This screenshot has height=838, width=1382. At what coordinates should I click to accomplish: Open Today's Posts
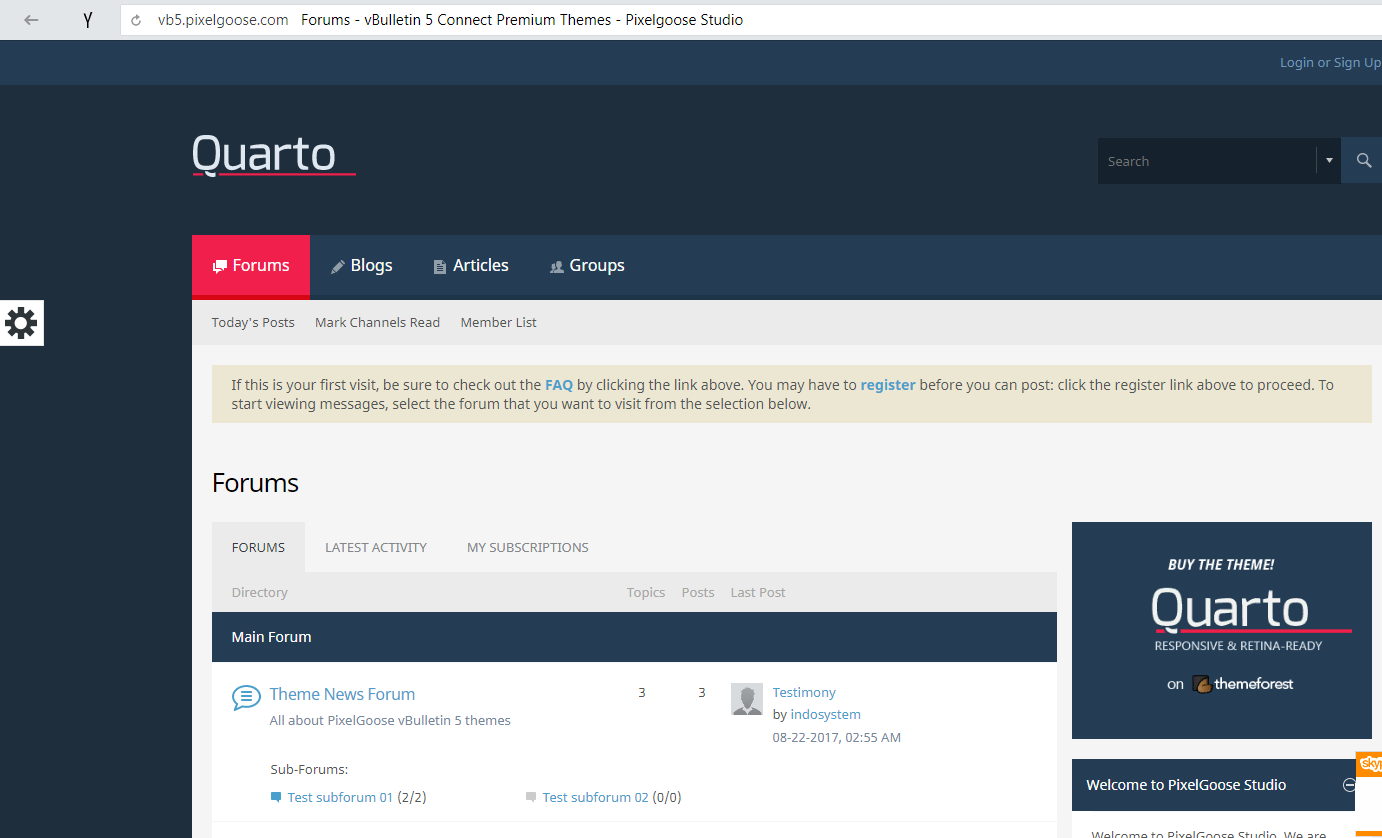(x=253, y=322)
